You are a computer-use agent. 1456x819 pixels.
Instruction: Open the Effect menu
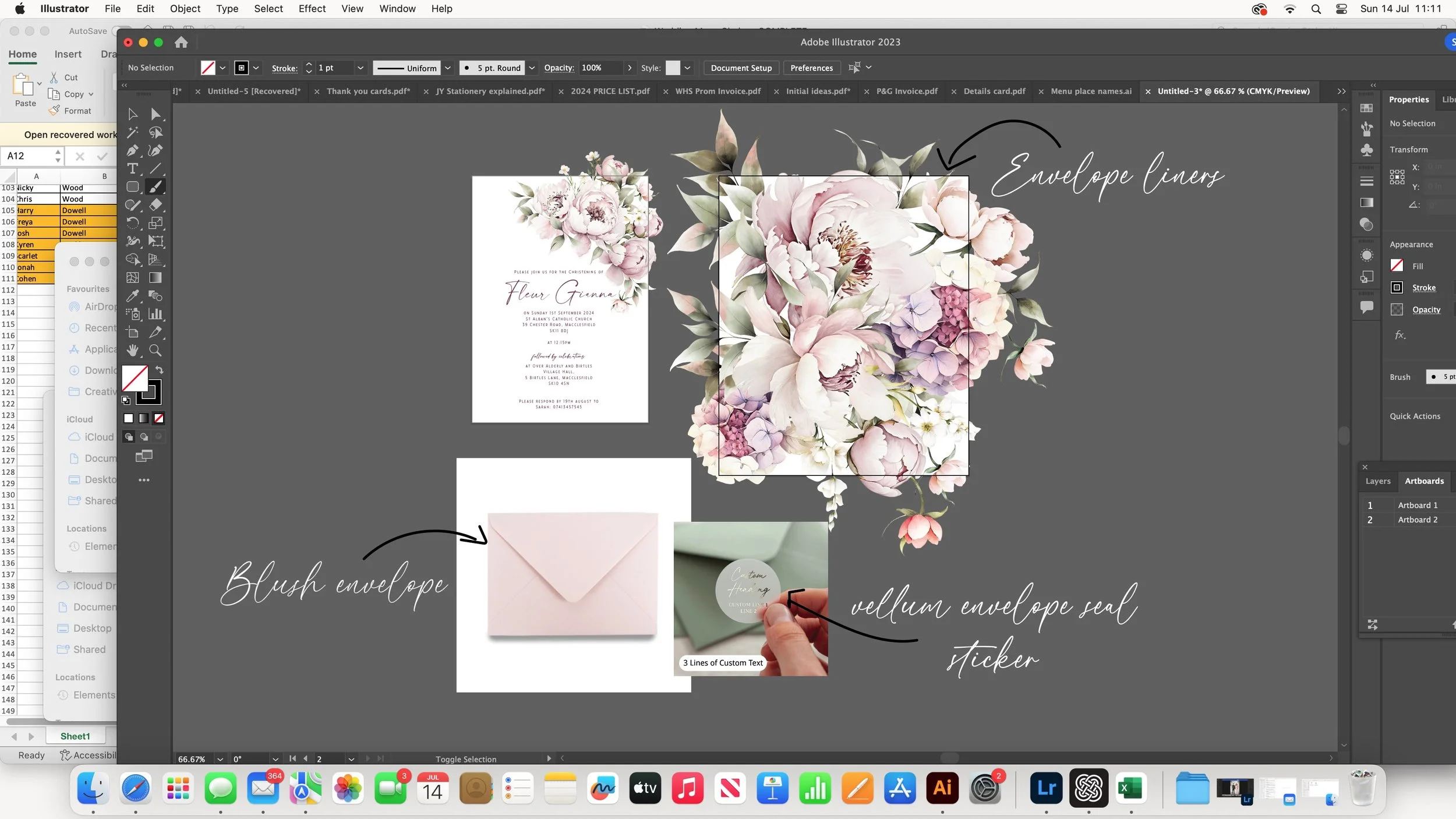pos(312,9)
